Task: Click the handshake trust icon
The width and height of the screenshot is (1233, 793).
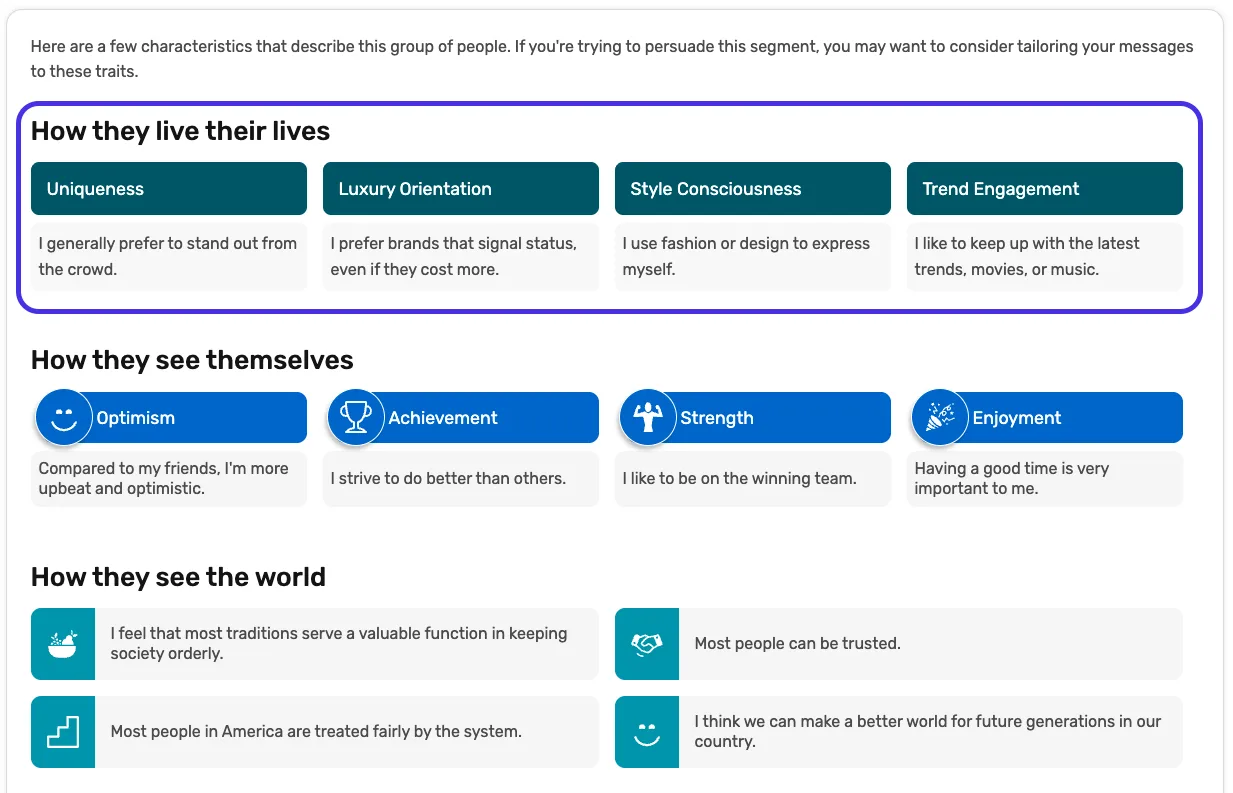Action: 647,644
